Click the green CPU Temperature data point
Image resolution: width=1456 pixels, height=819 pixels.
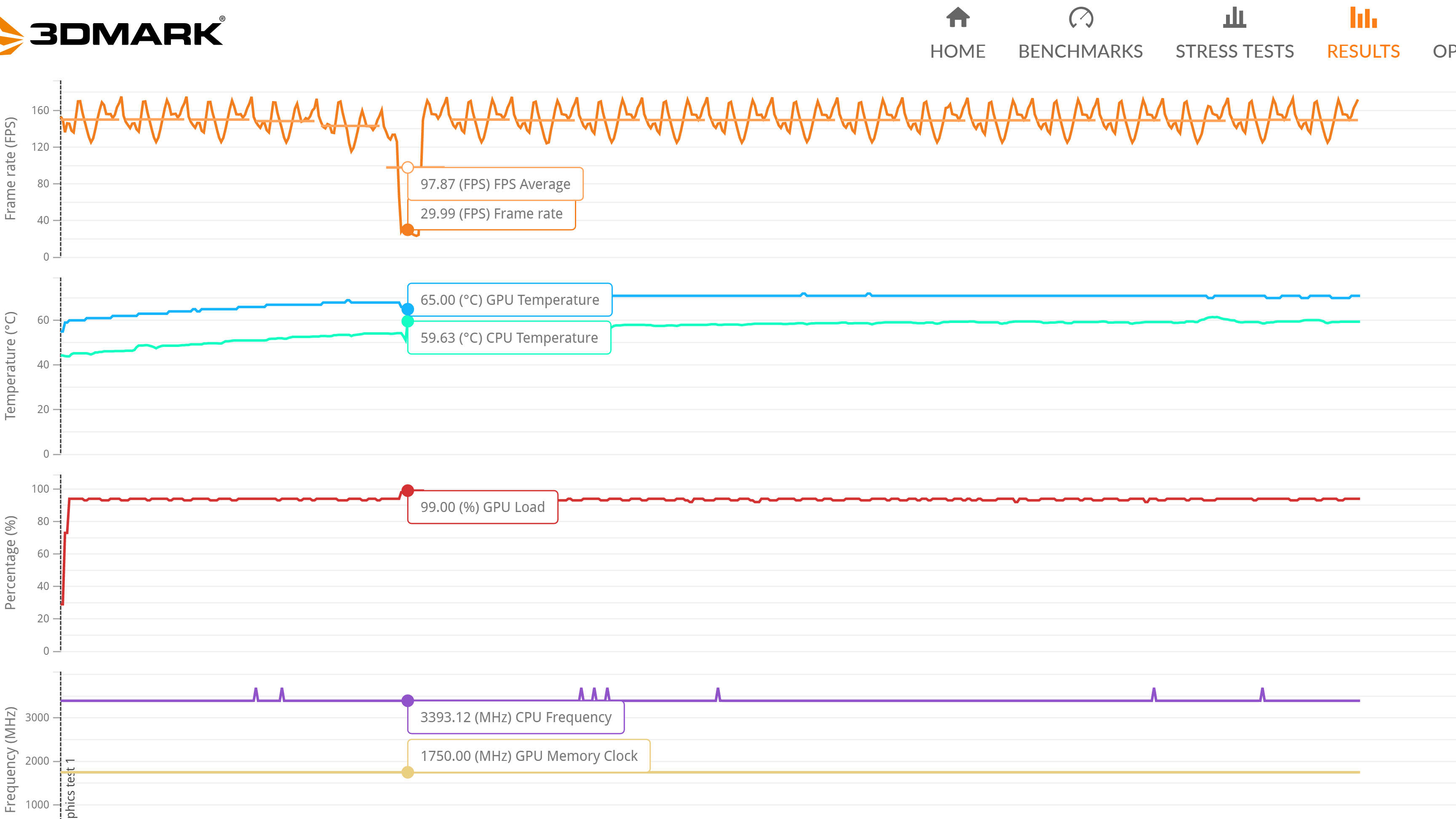click(x=408, y=322)
